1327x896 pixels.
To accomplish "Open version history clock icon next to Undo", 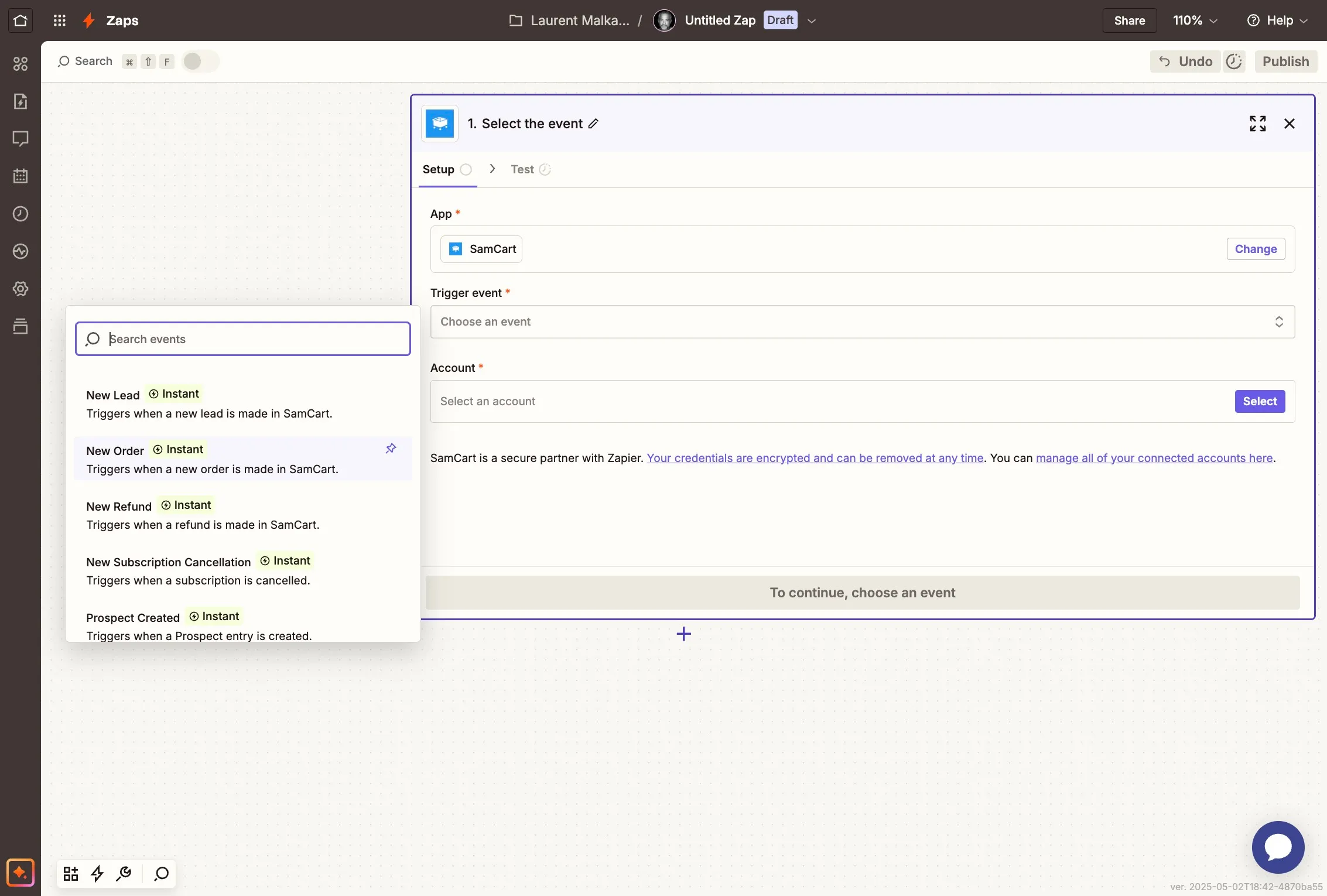I will pyautogui.click(x=1234, y=61).
